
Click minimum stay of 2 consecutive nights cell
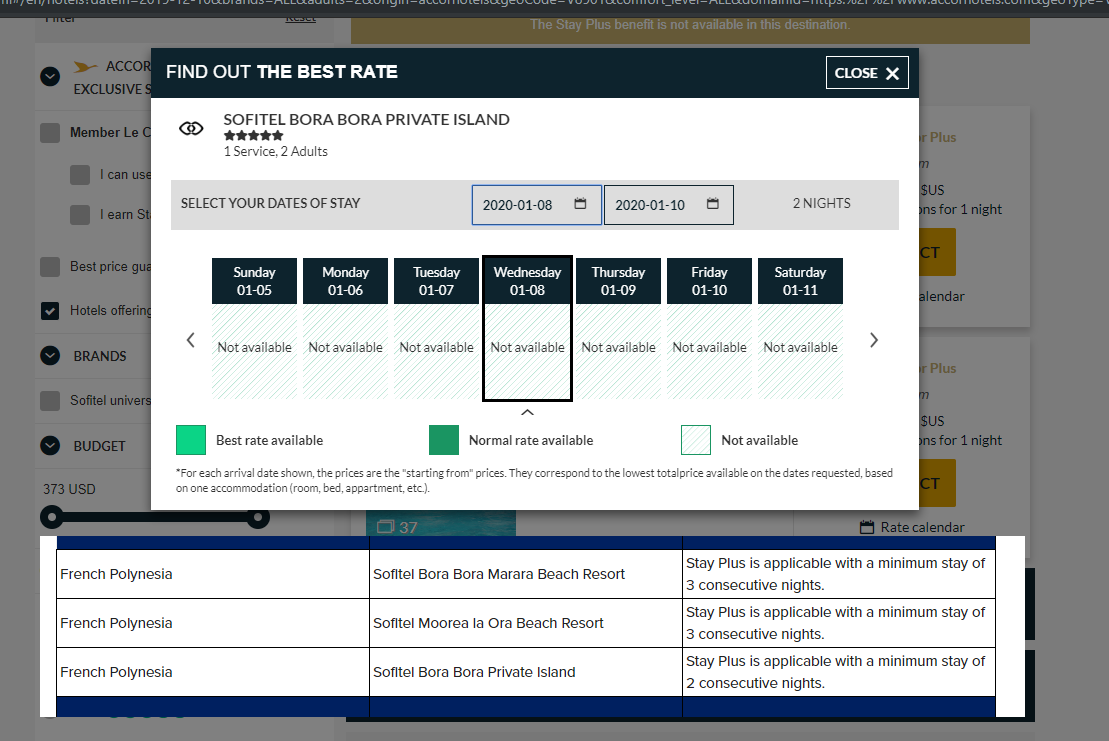(839, 672)
